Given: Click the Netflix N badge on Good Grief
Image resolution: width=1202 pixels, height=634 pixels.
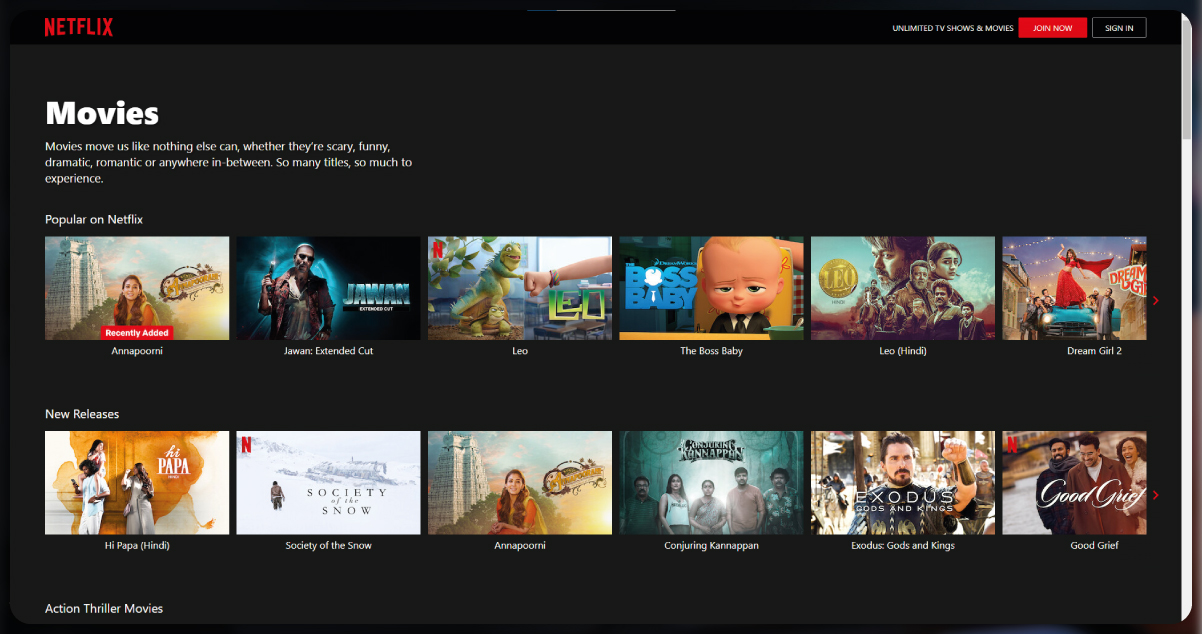Looking at the screenshot, I should (x=1012, y=443).
